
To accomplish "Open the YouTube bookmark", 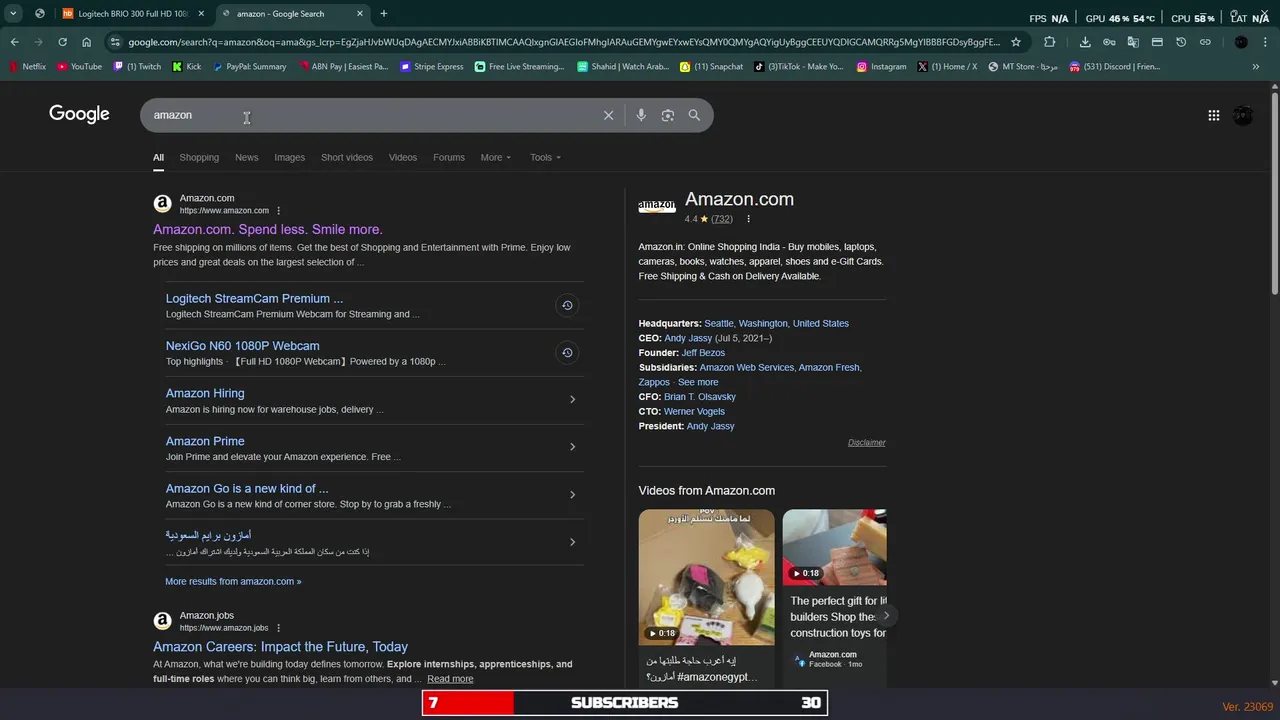I will coord(79,67).
